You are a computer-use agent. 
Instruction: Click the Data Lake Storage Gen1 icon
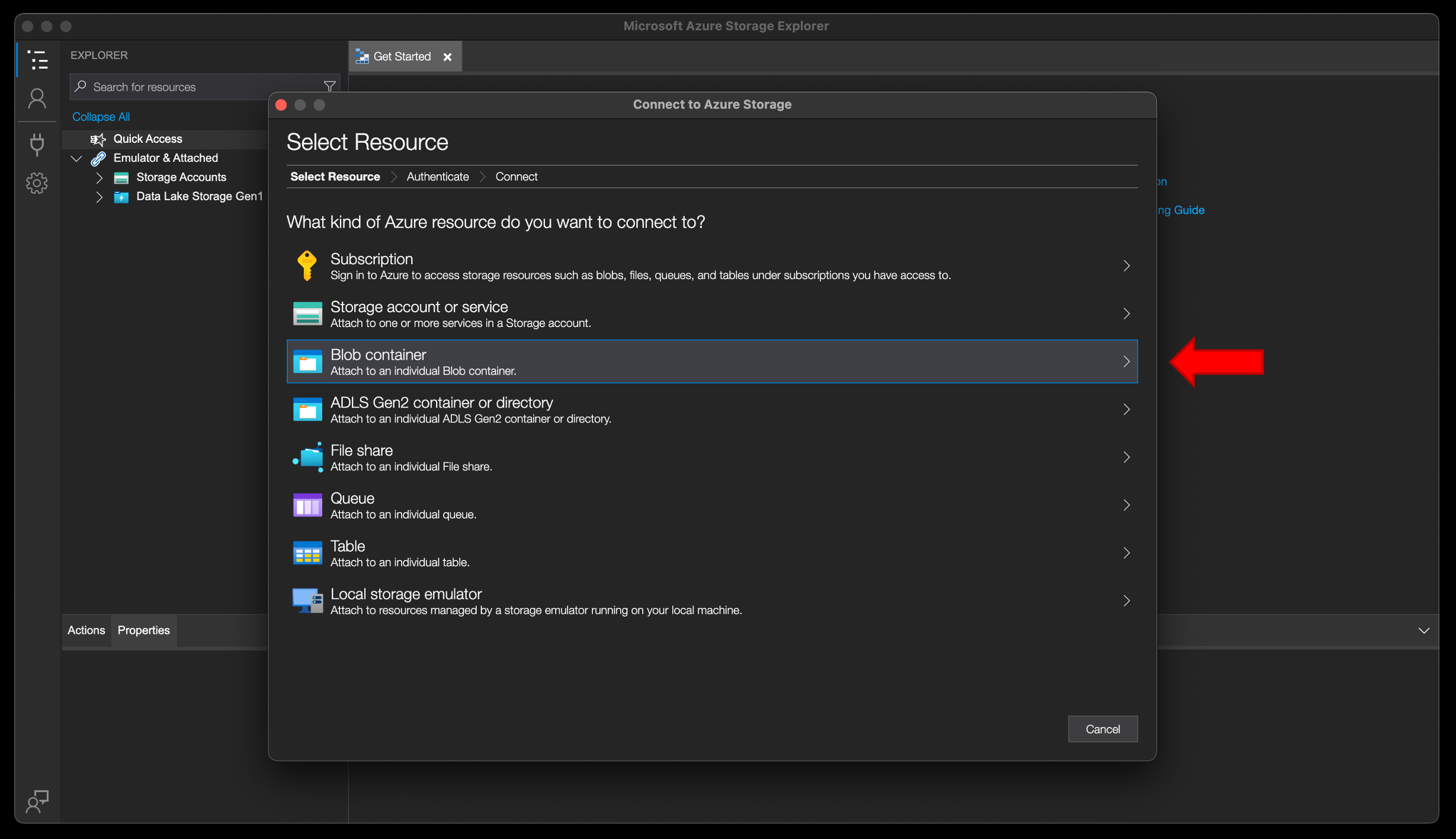(x=121, y=197)
